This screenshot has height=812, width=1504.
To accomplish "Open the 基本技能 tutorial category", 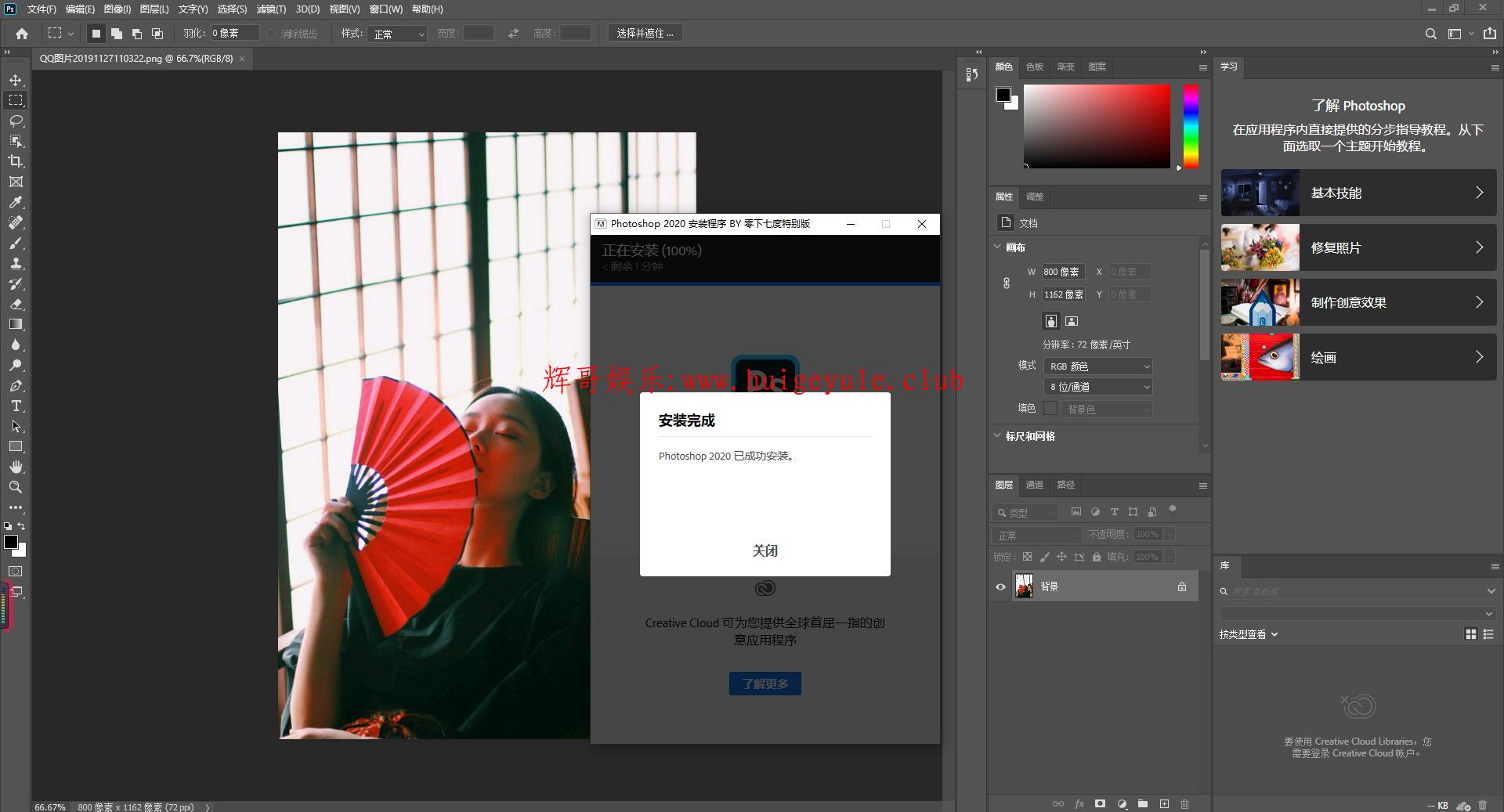I will (x=1358, y=193).
